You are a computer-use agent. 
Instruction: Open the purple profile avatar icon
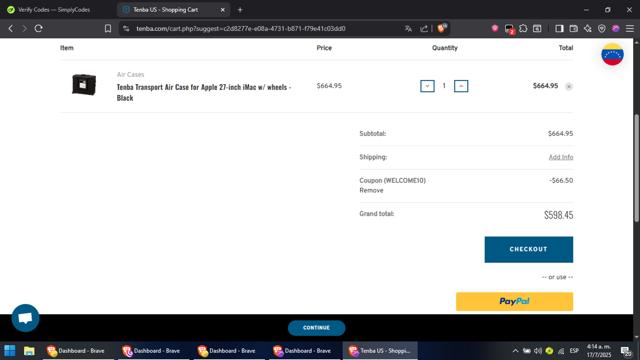[x=616, y=28]
